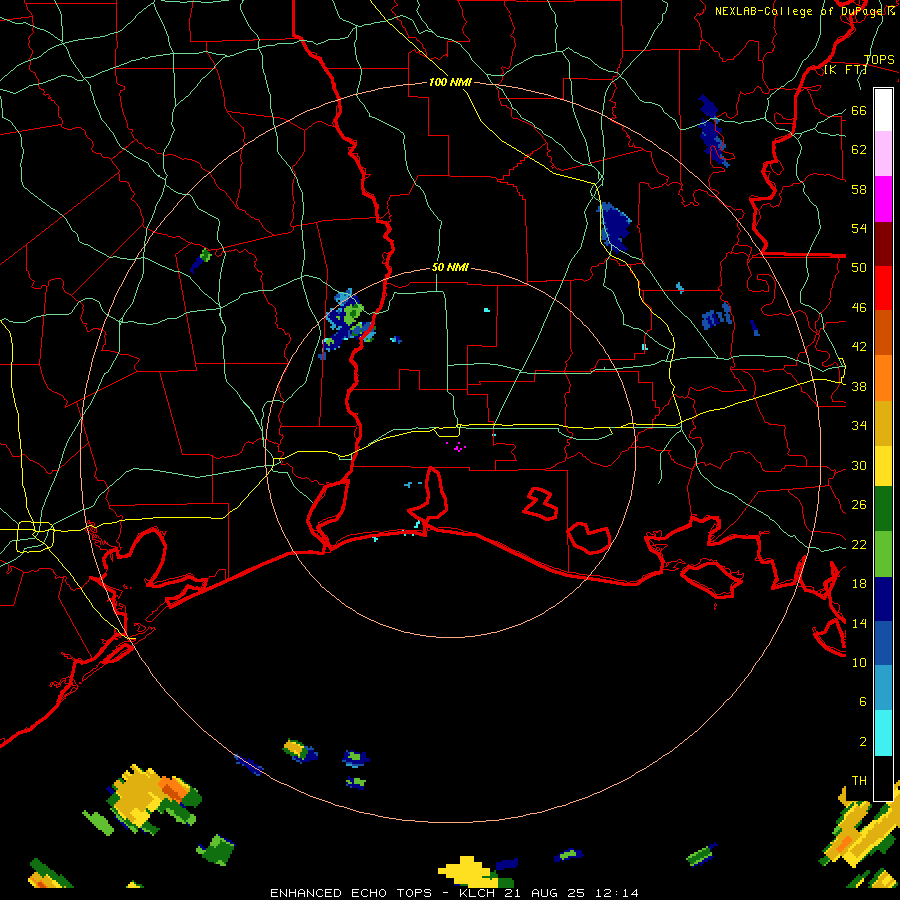Click the '50 NMI' range ring label
The image size is (900, 900).
click(x=450, y=267)
